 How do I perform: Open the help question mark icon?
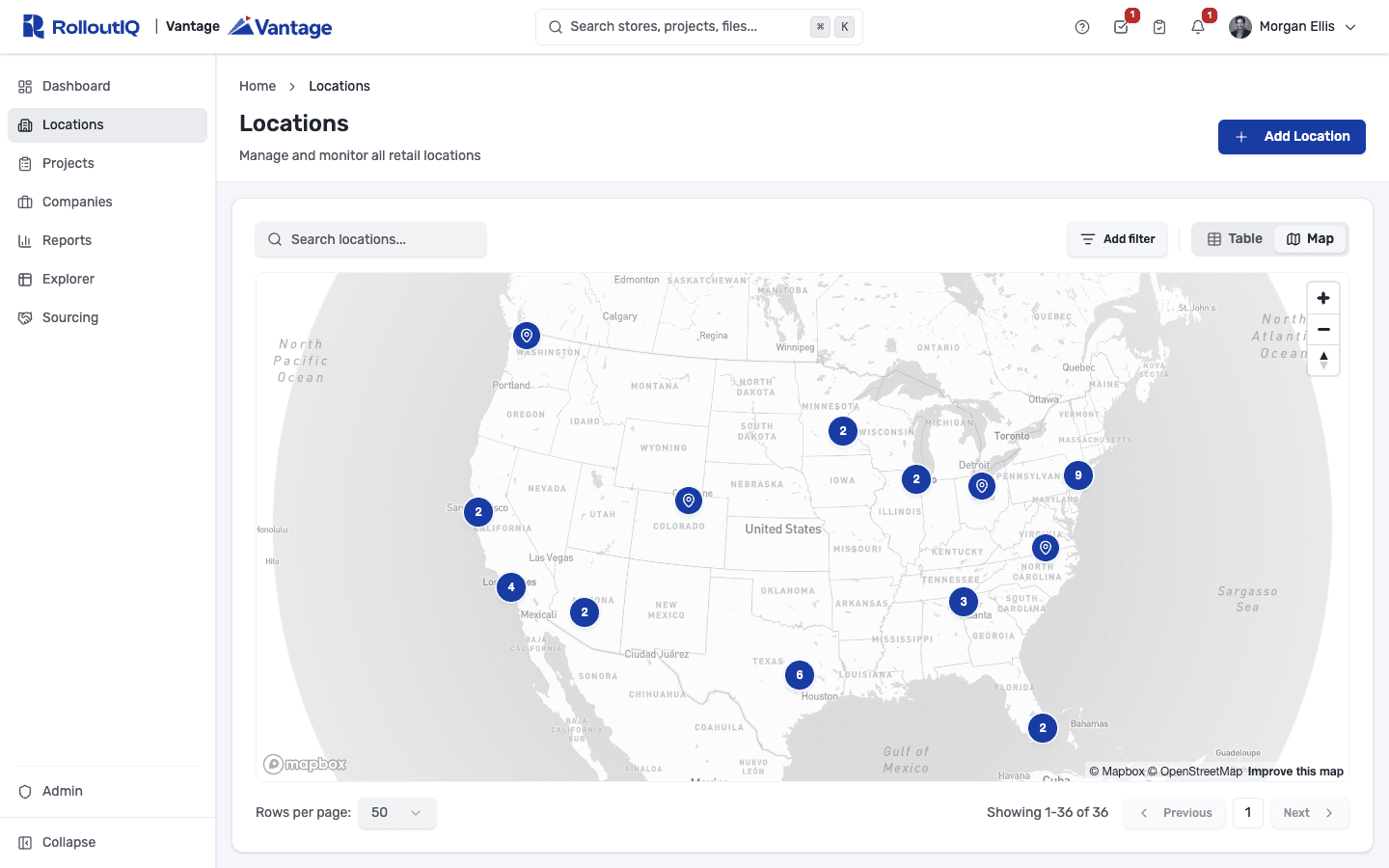point(1082,27)
